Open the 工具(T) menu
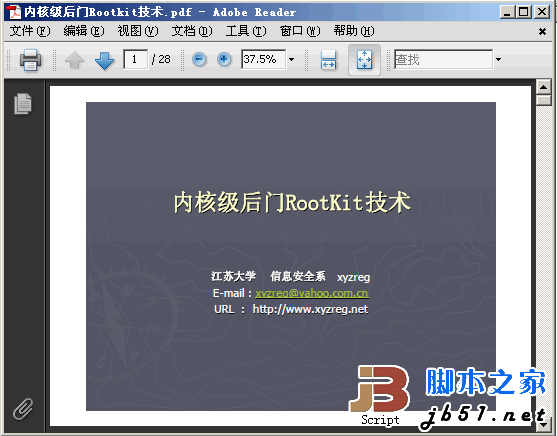 pos(246,31)
